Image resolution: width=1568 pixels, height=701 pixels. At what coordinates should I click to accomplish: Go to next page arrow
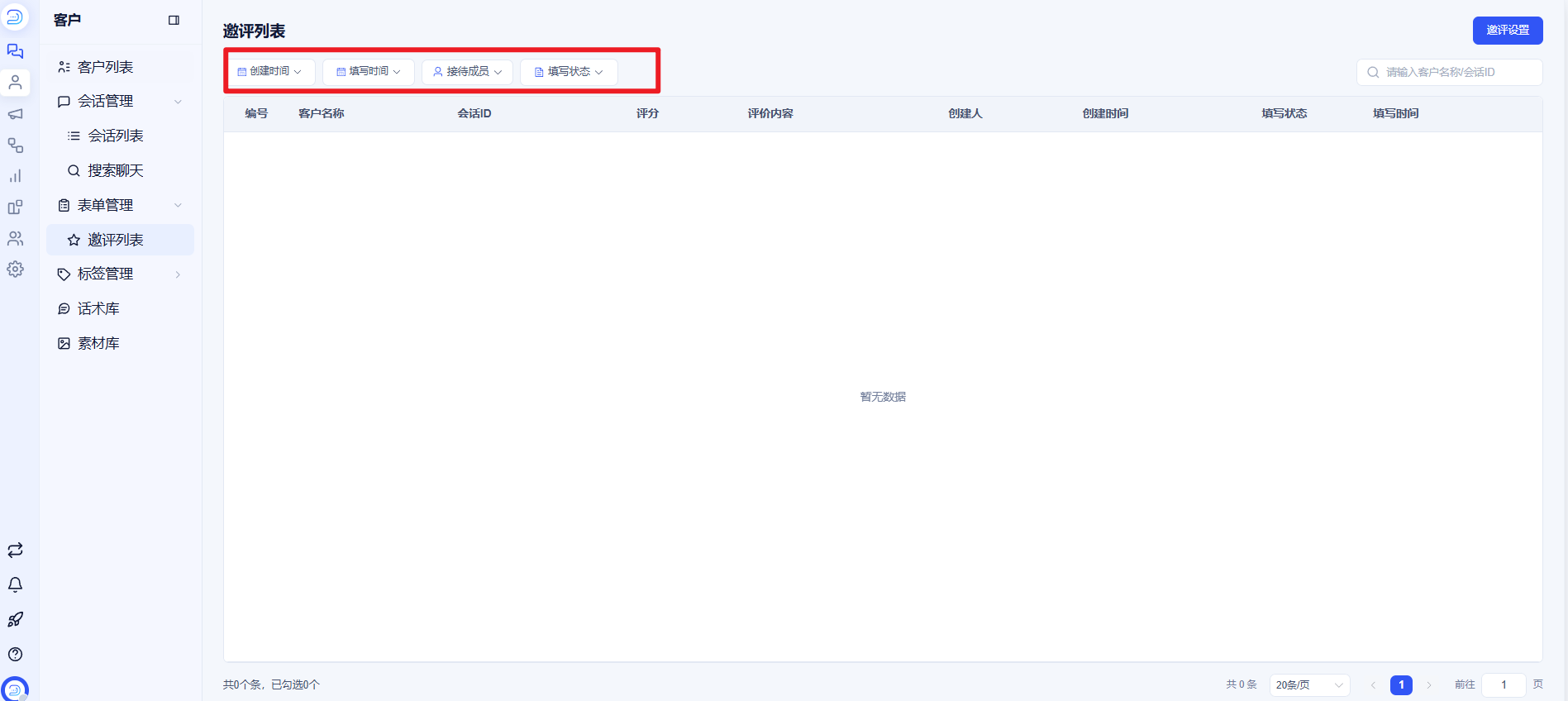tap(1428, 685)
